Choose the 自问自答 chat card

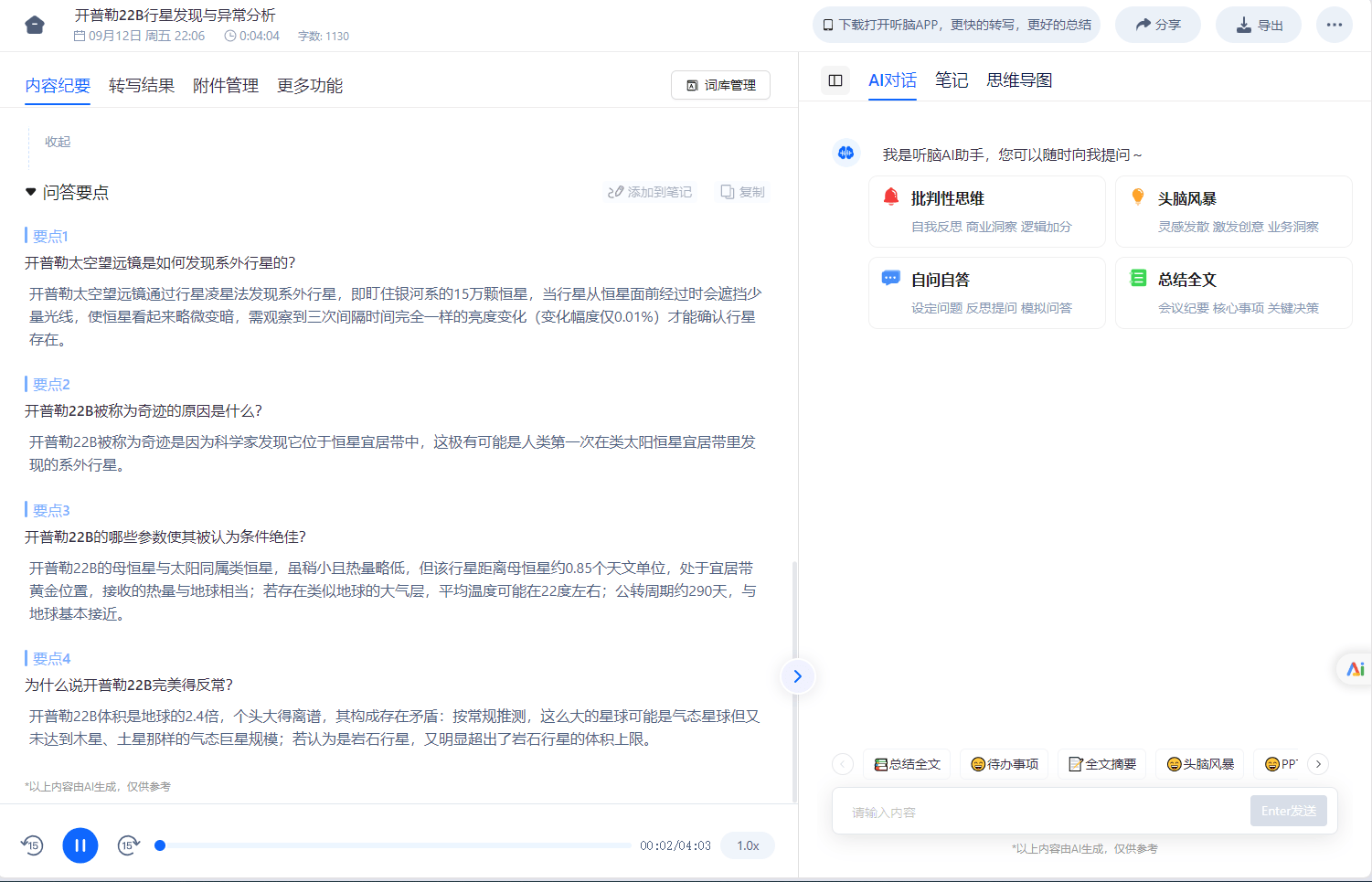click(986, 292)
